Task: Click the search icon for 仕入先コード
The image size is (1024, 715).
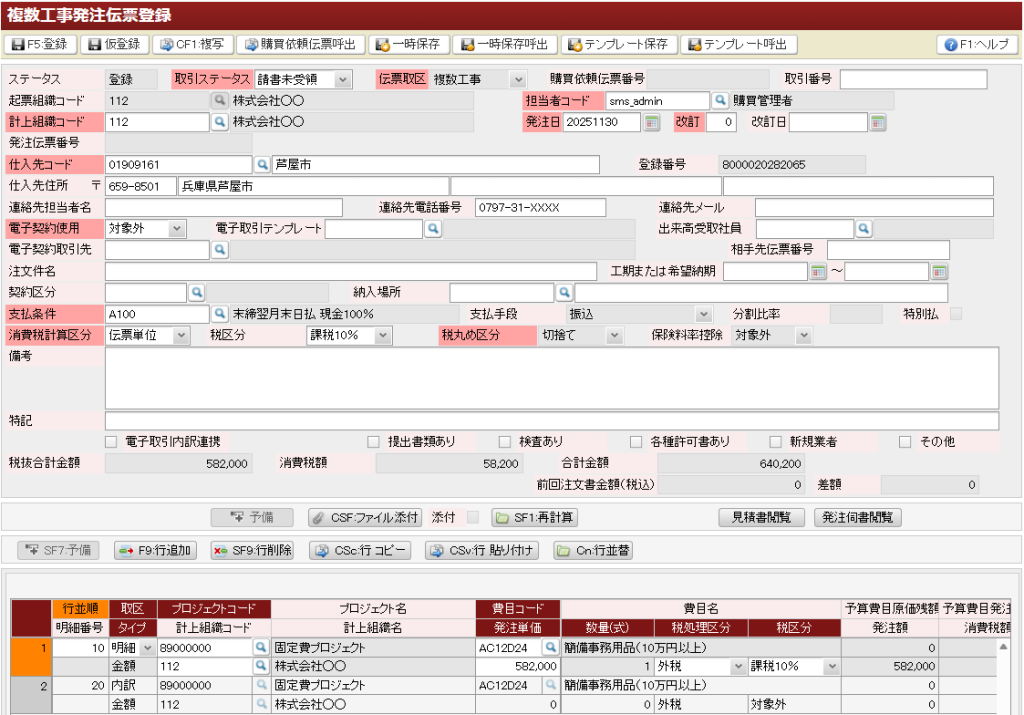Action: pos(262,165)
